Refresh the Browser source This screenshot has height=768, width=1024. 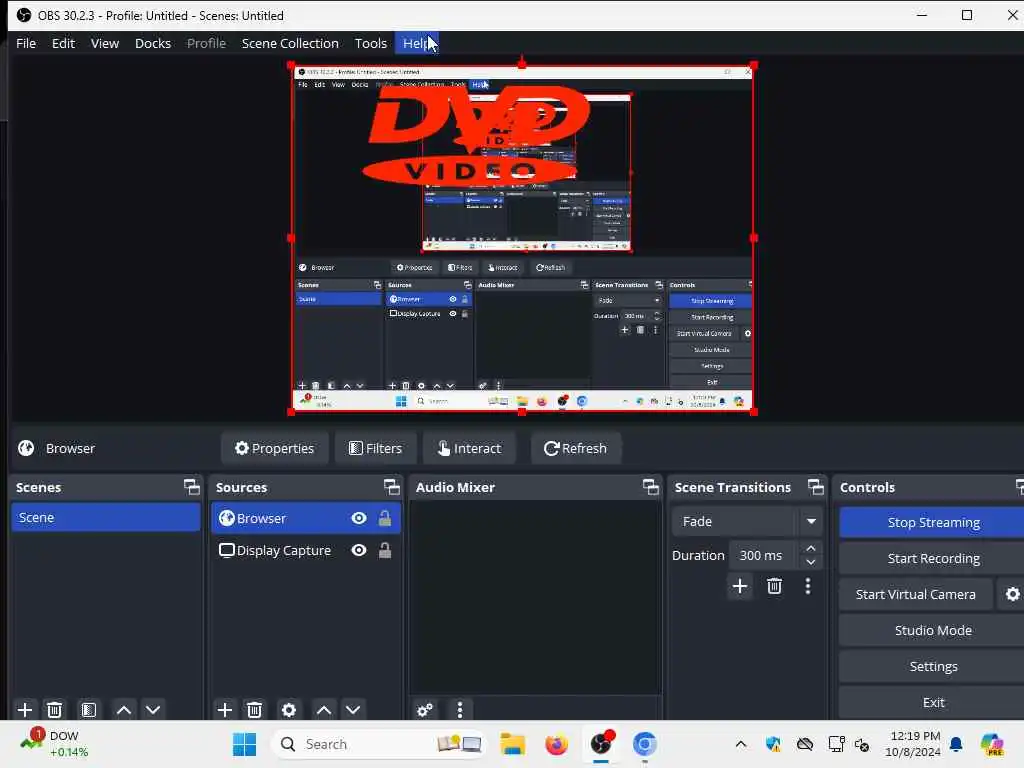(x=575, y=448)
